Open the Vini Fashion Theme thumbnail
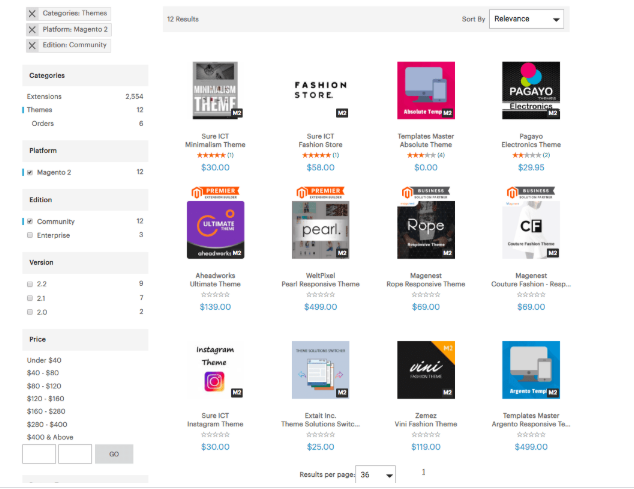This screenshot has width=634, height=489. (x=426, y=370)
